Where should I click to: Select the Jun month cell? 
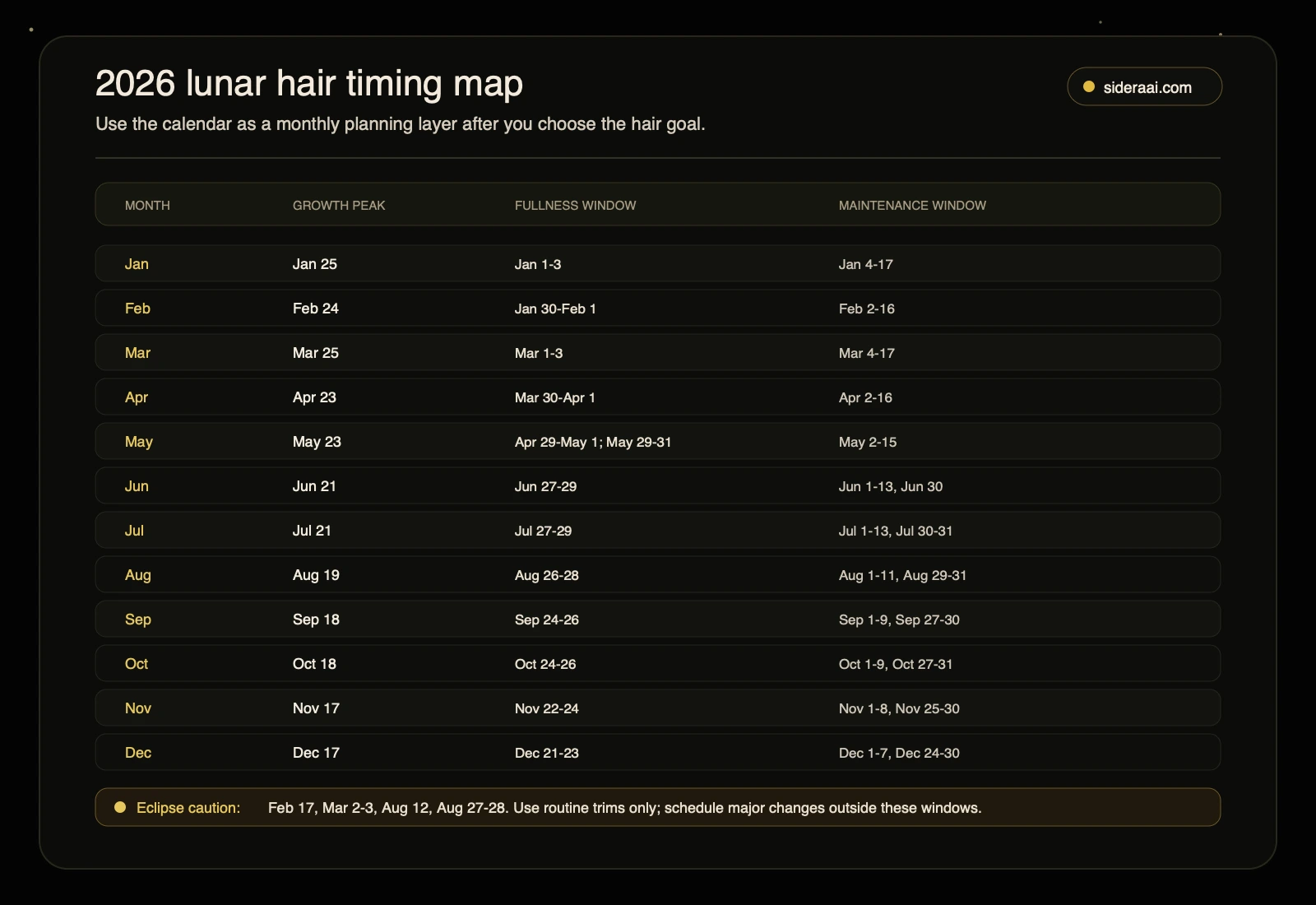[x=137, y=486]
